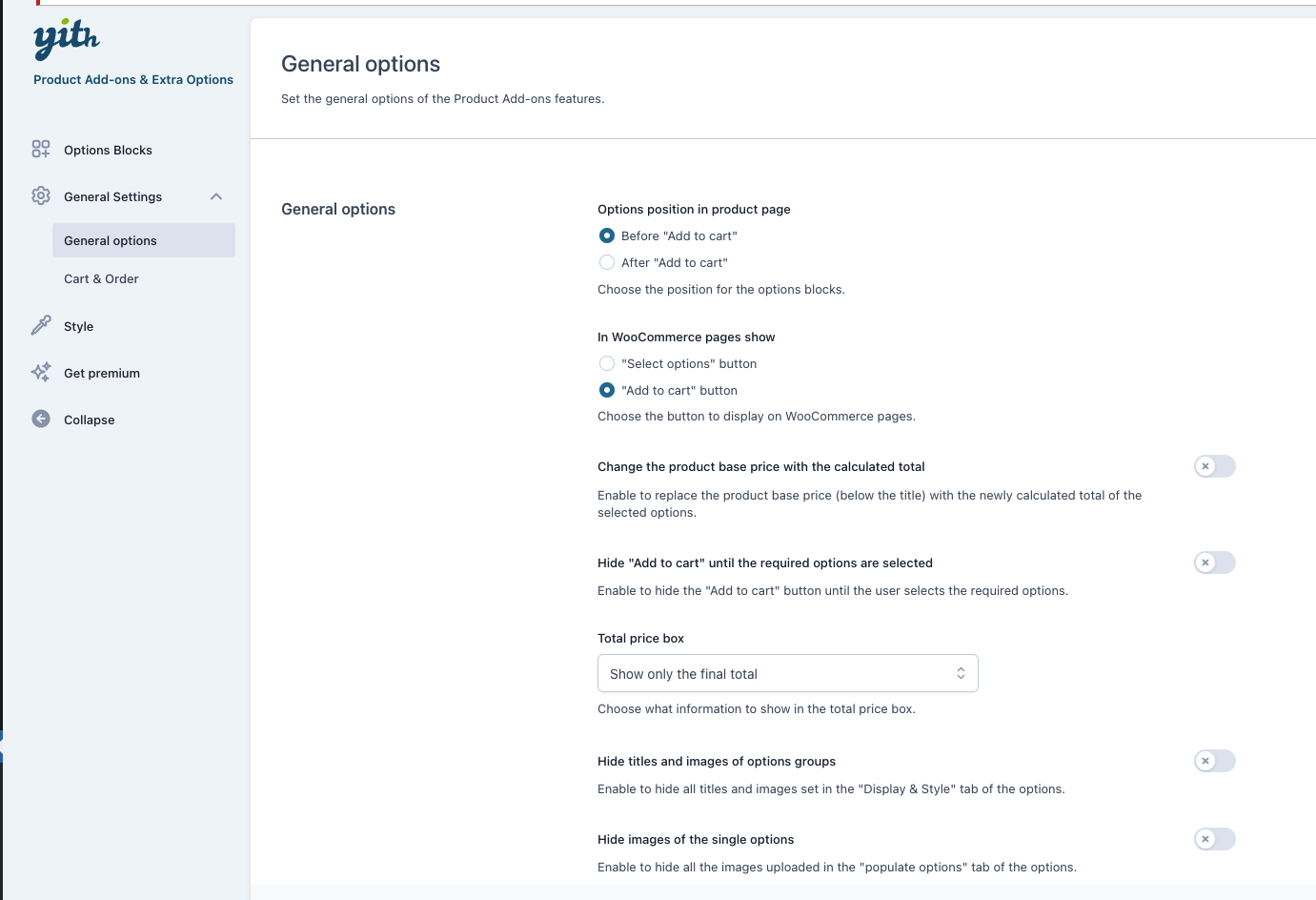
Task: Open the Cart & Order settings
Action: pos(101,278)
